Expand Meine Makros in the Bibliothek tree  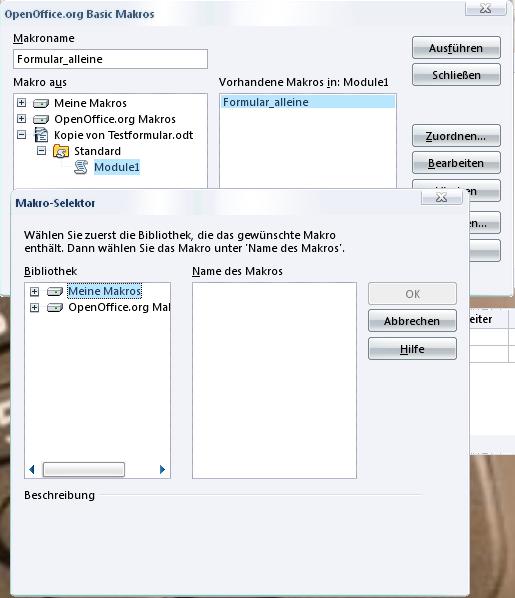point(34,292)
